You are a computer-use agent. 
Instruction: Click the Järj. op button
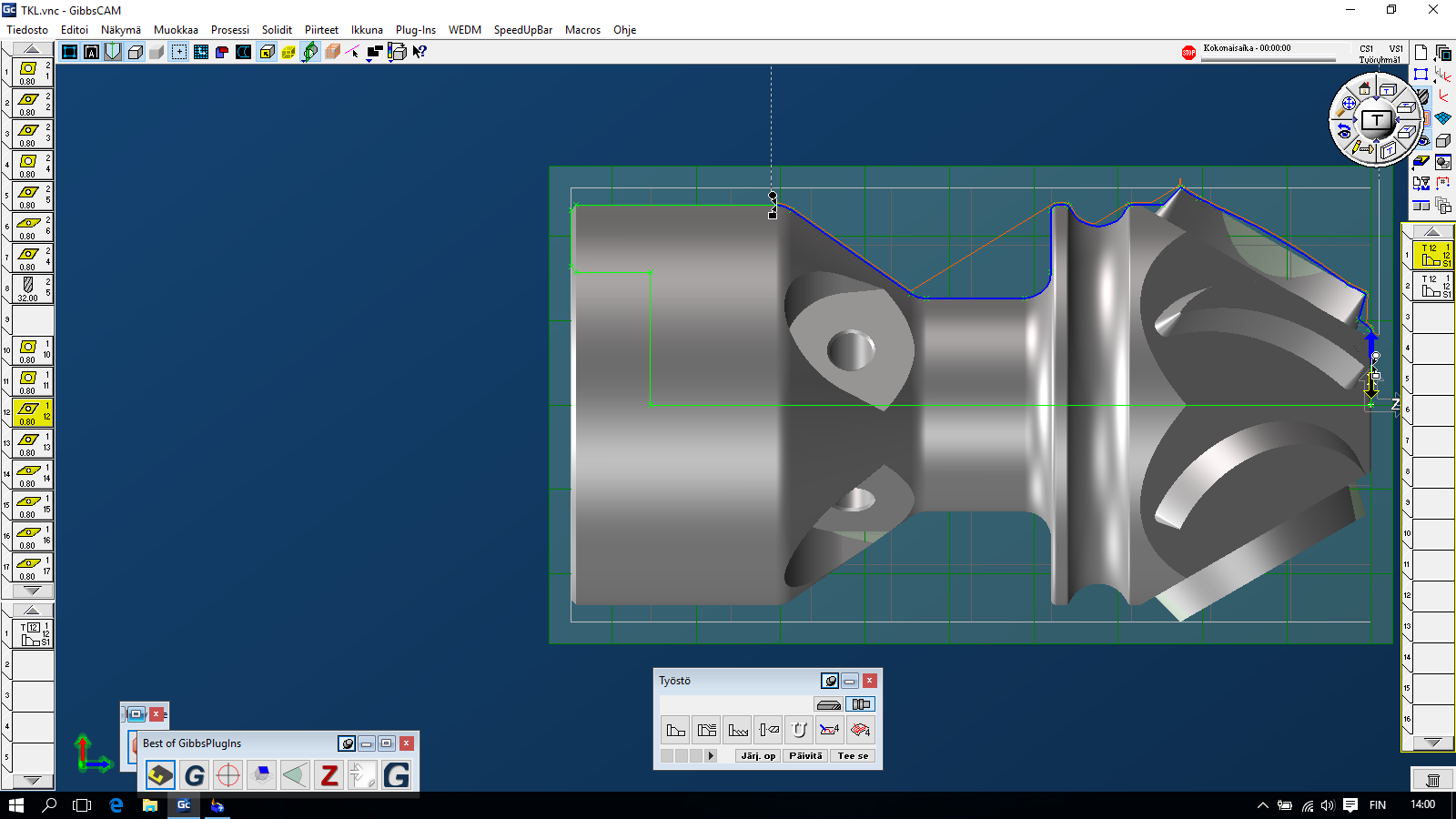tap(758, 756)
